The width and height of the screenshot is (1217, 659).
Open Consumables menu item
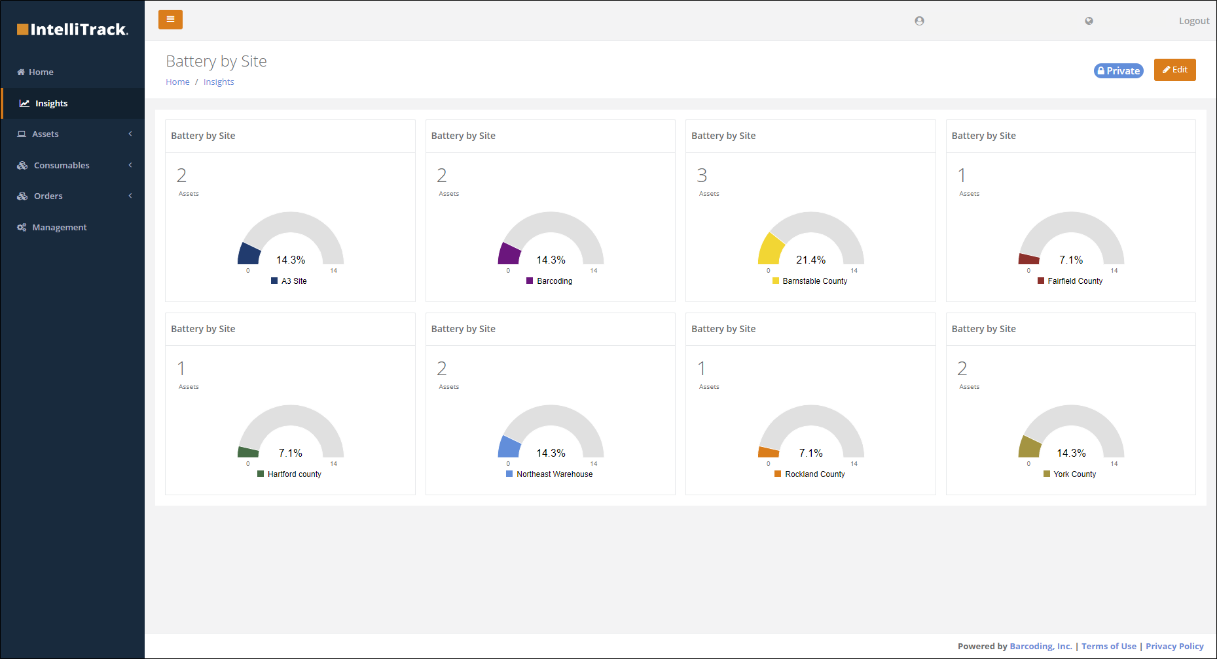(72, 165)
